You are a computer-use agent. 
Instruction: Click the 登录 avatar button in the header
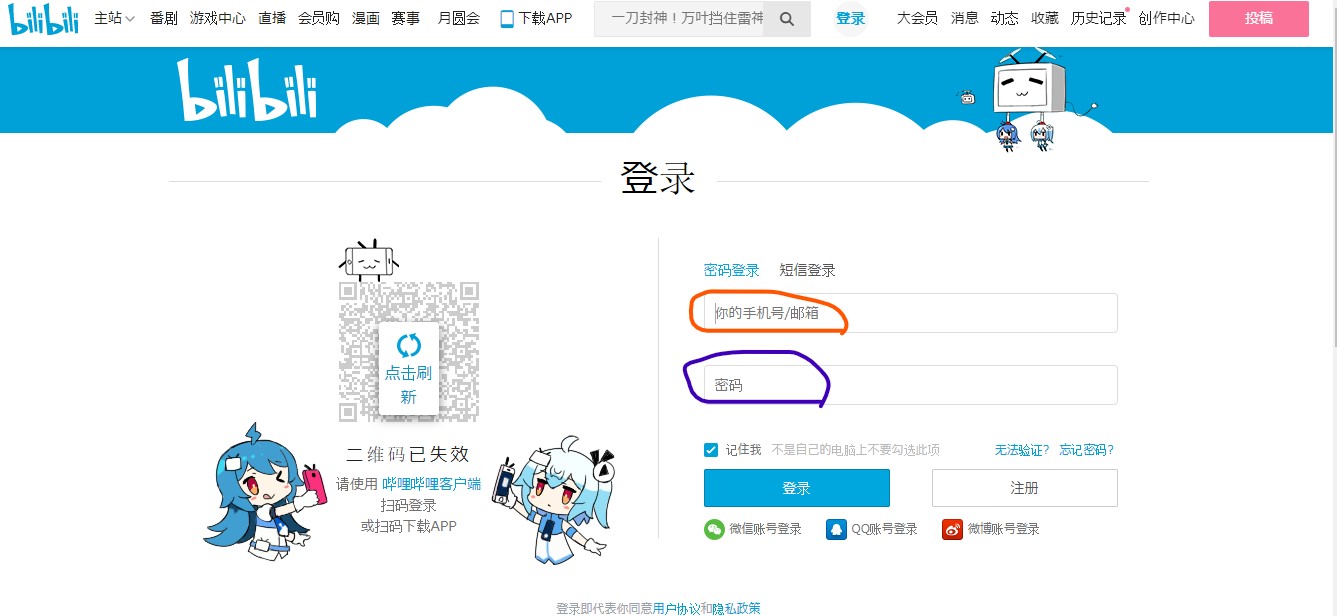click(851, 19)
